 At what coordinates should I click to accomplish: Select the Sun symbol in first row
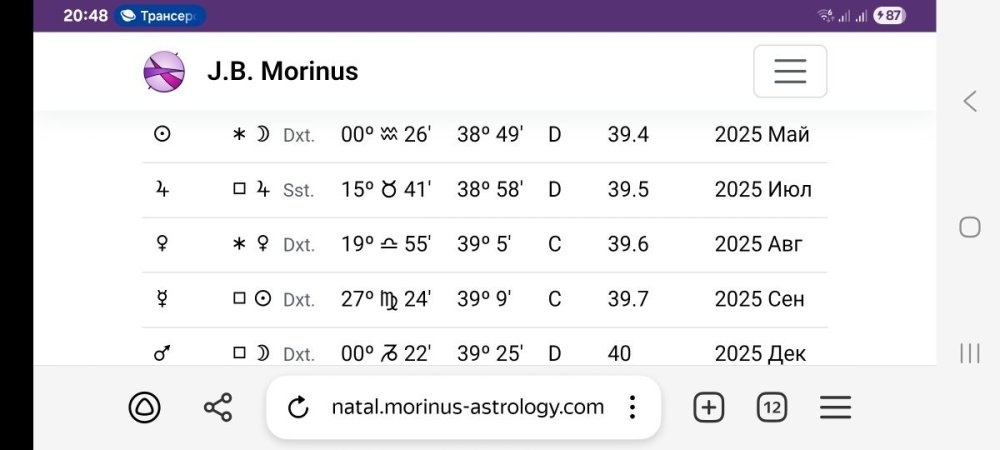coord(161,134)
